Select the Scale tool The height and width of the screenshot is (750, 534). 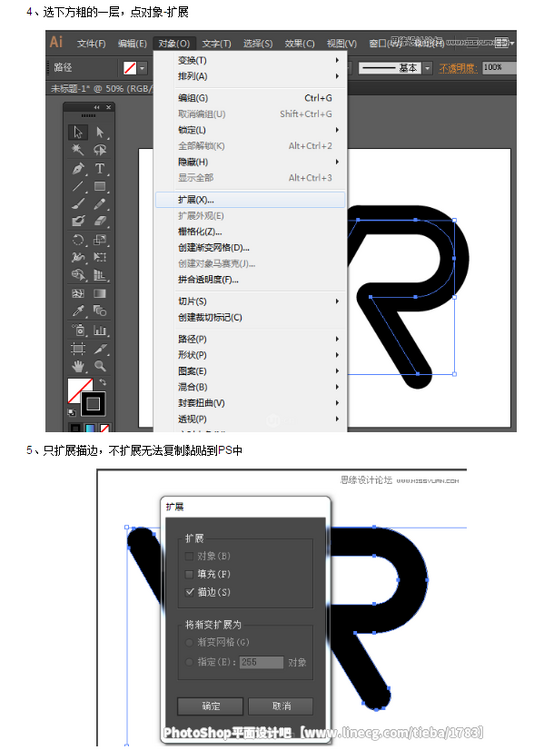coord(100,240)
